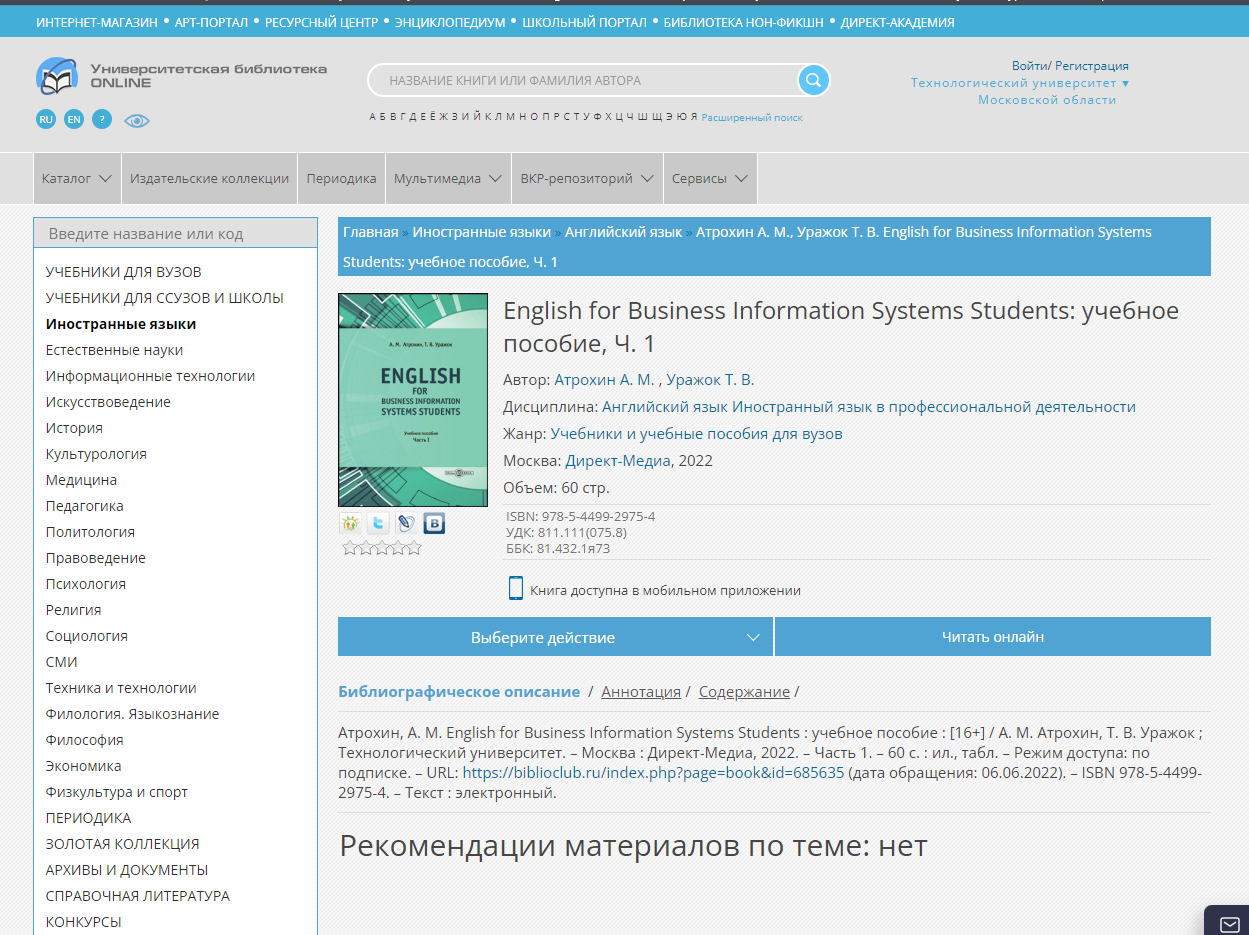Open the Каталог dropdown menu
The height and width of the screenshot is (935, 1249).
[x=77, y=178]
